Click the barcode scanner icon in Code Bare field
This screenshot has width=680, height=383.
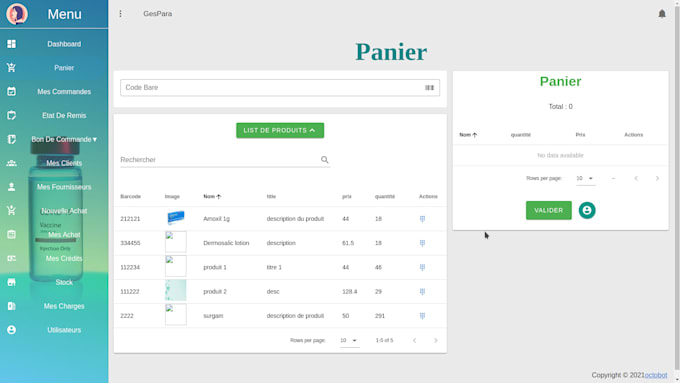[429, 88]
